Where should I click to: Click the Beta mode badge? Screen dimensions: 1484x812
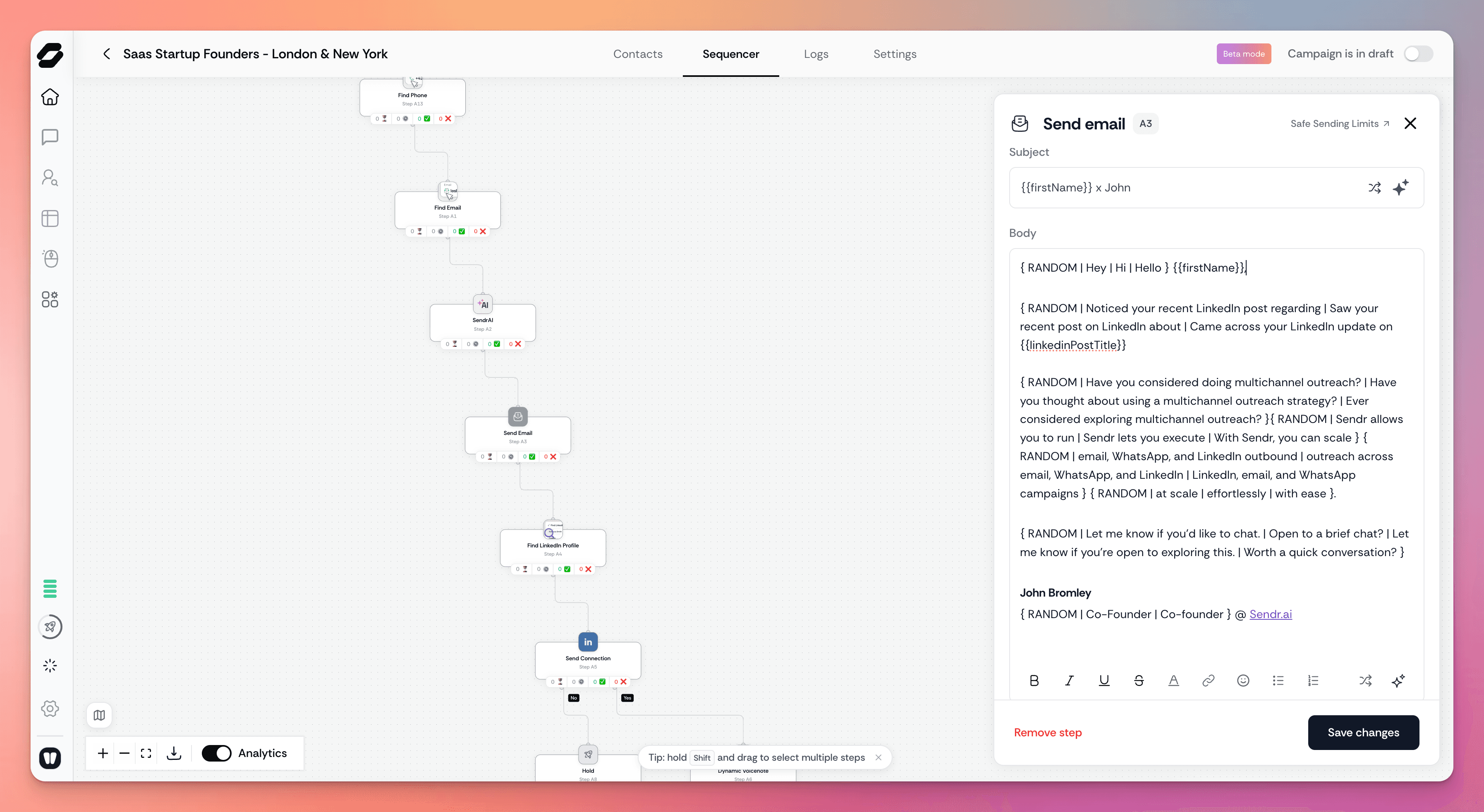click(1244, 54)
